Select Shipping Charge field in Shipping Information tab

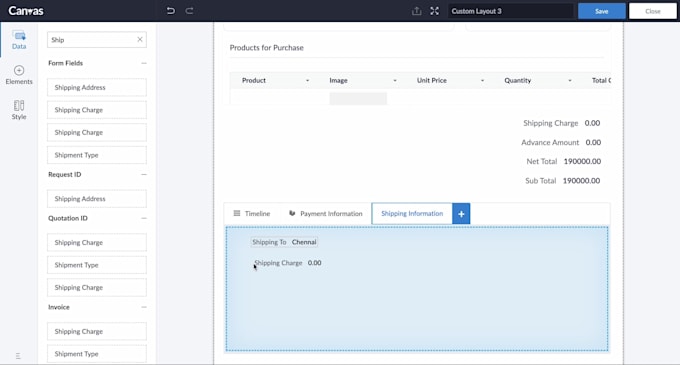pyautogui.click(x=288, y=263)
